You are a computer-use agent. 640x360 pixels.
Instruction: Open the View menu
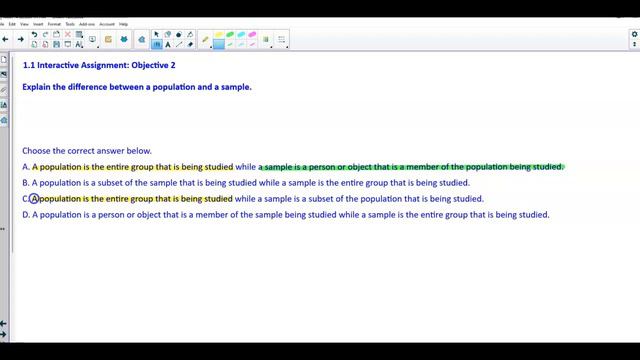[24, 24]
